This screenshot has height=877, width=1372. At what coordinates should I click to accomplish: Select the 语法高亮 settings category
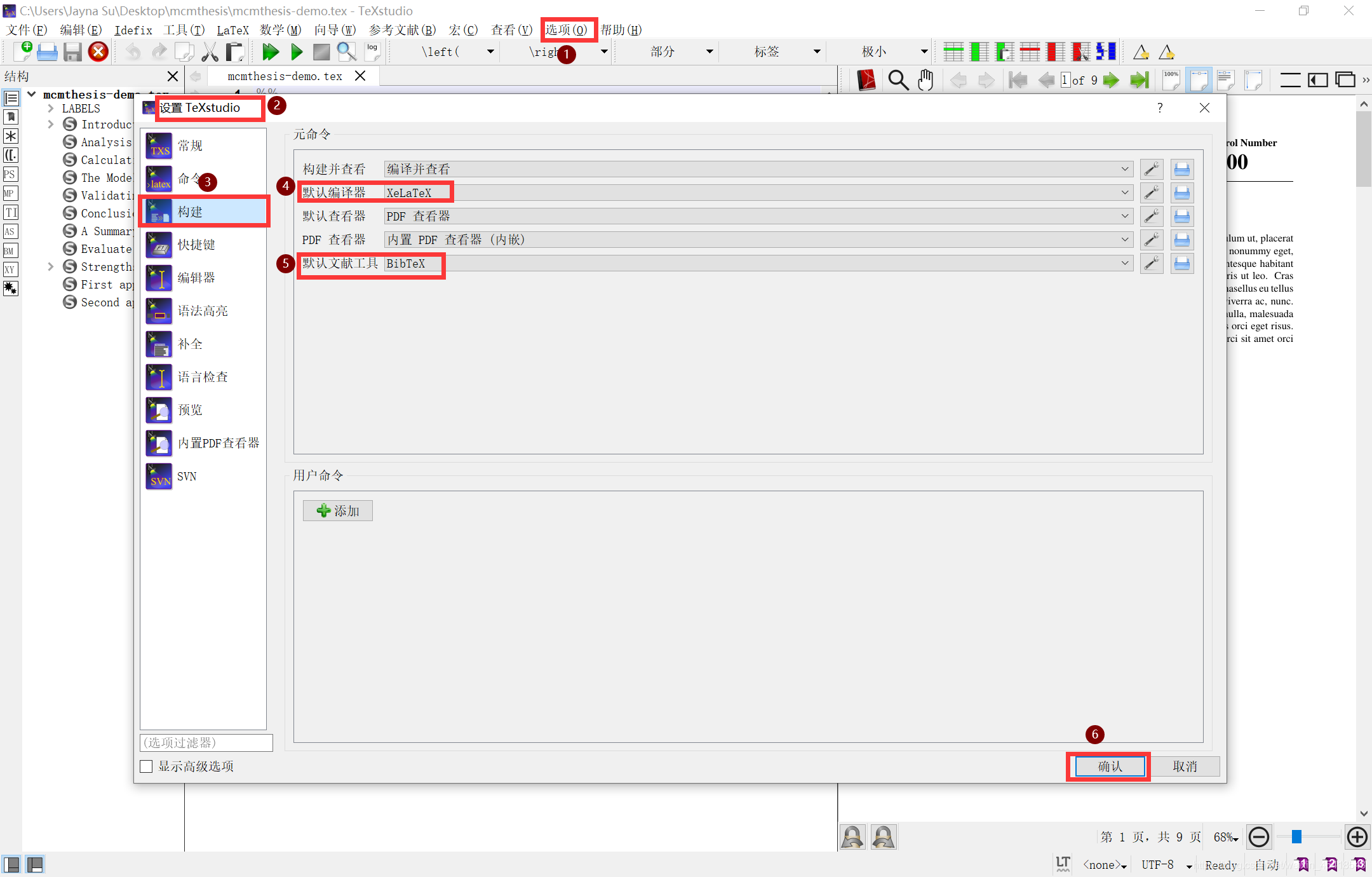[204, 311]
